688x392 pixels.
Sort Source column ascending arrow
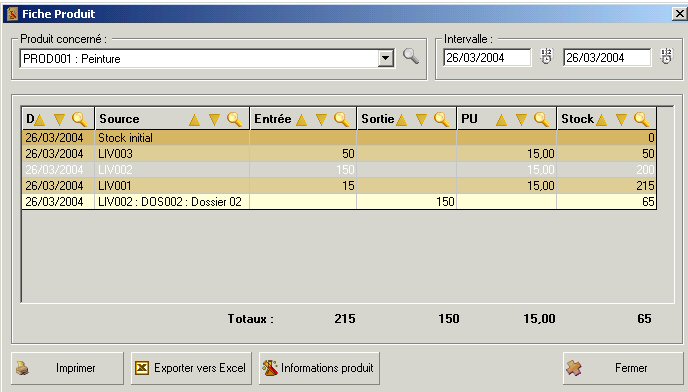[x=194, y=119]
